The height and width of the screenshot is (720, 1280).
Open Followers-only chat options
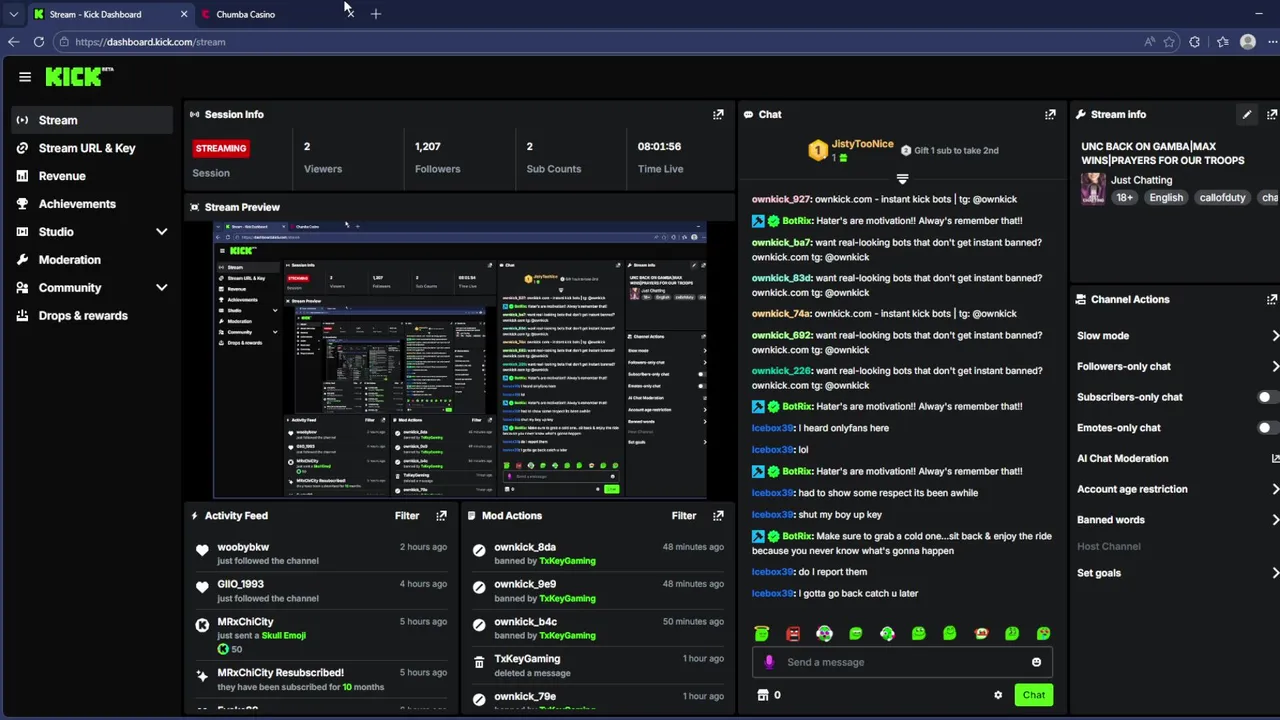click(x=1177, y=366)
